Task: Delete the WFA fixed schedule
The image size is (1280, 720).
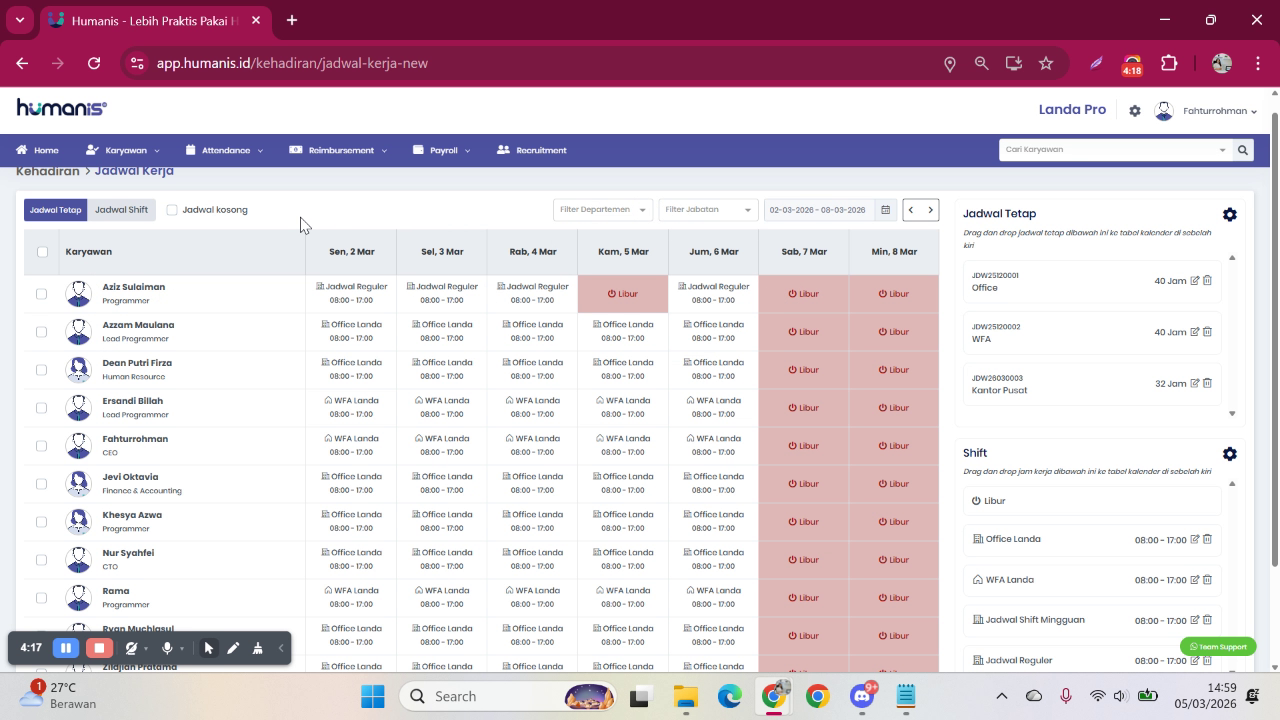Action: (1207, 332)
